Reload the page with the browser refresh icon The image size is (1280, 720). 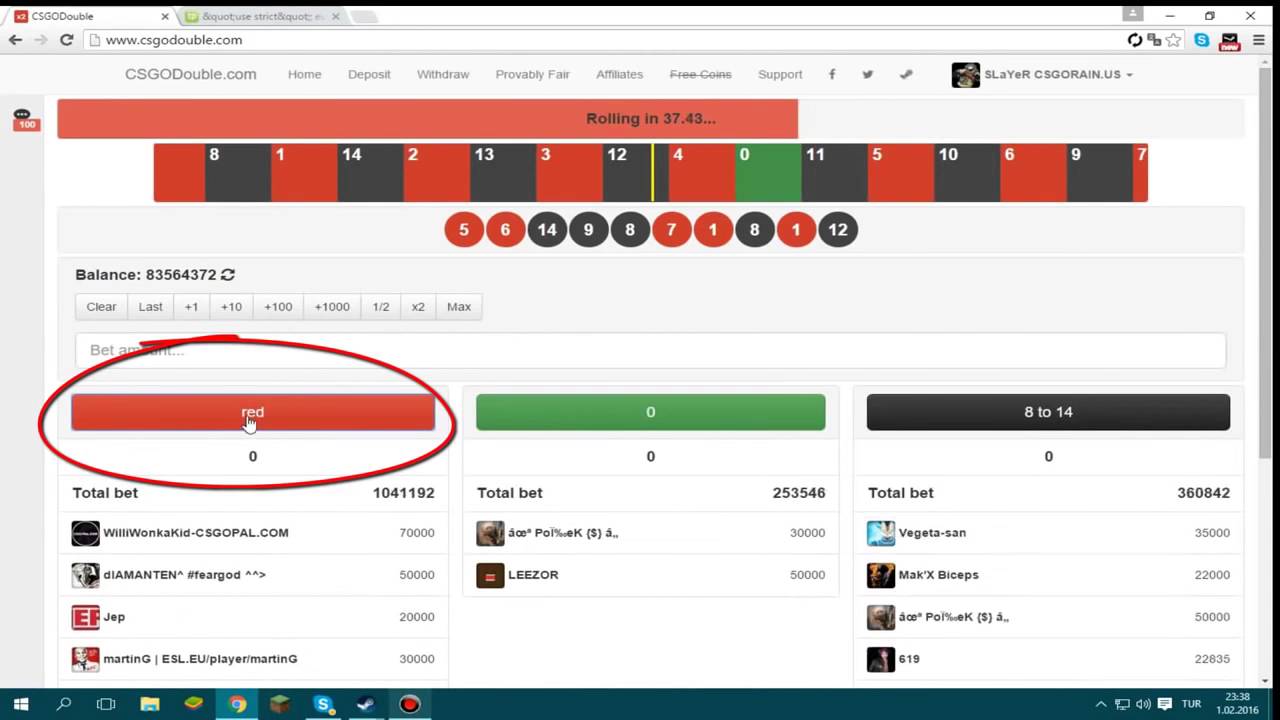67,40
